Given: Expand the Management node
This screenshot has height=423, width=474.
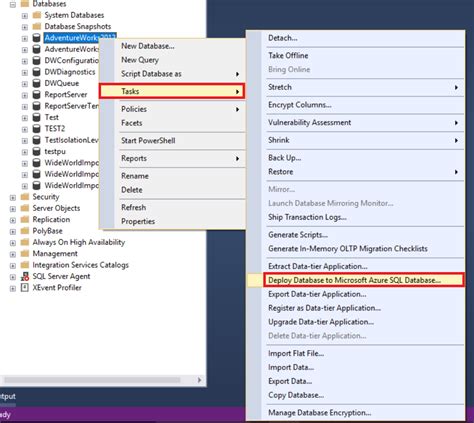Looking at the screenshot, I should [13, 254].
